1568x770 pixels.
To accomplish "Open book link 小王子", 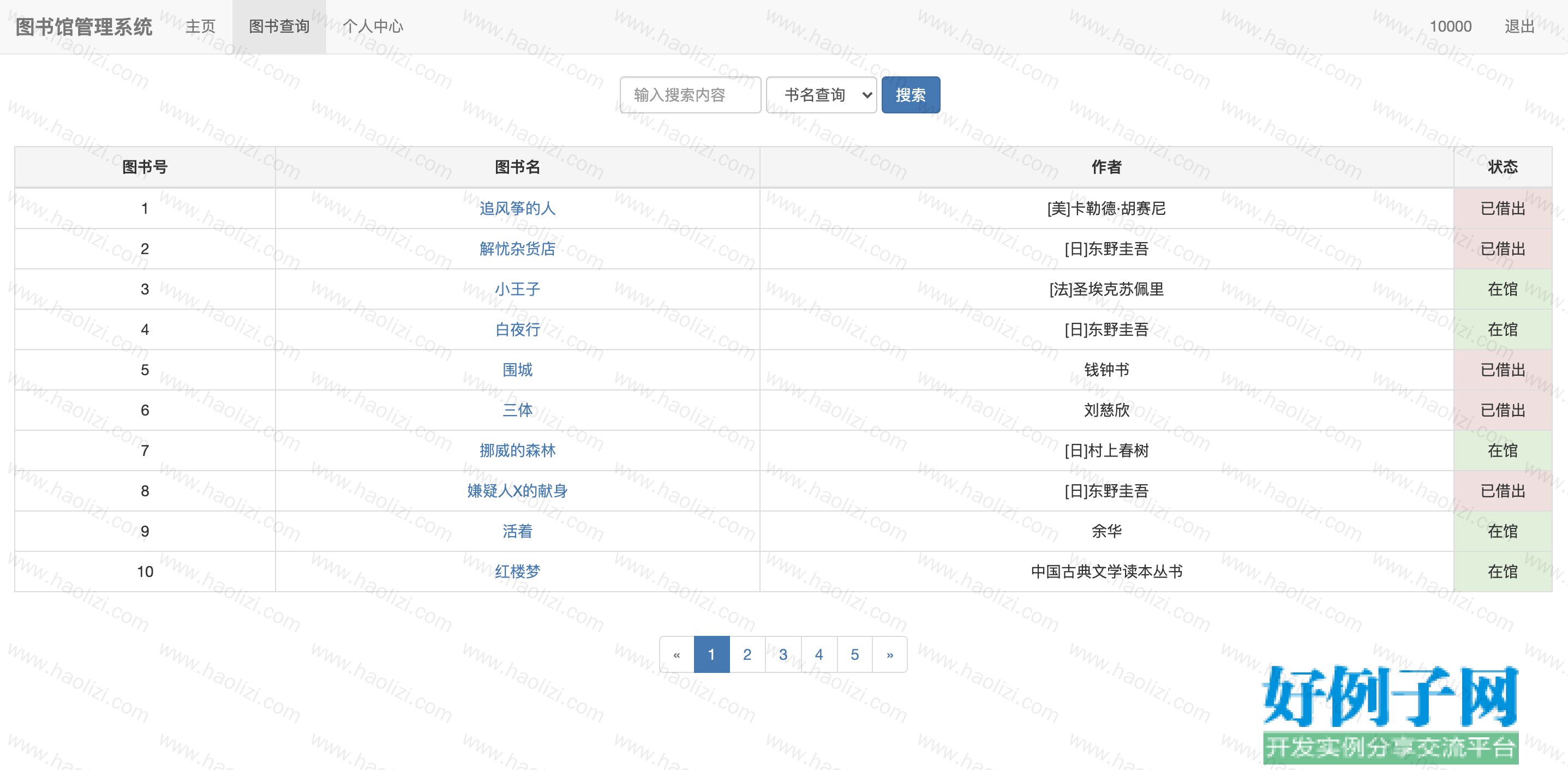I will click(x=517, y=290).
